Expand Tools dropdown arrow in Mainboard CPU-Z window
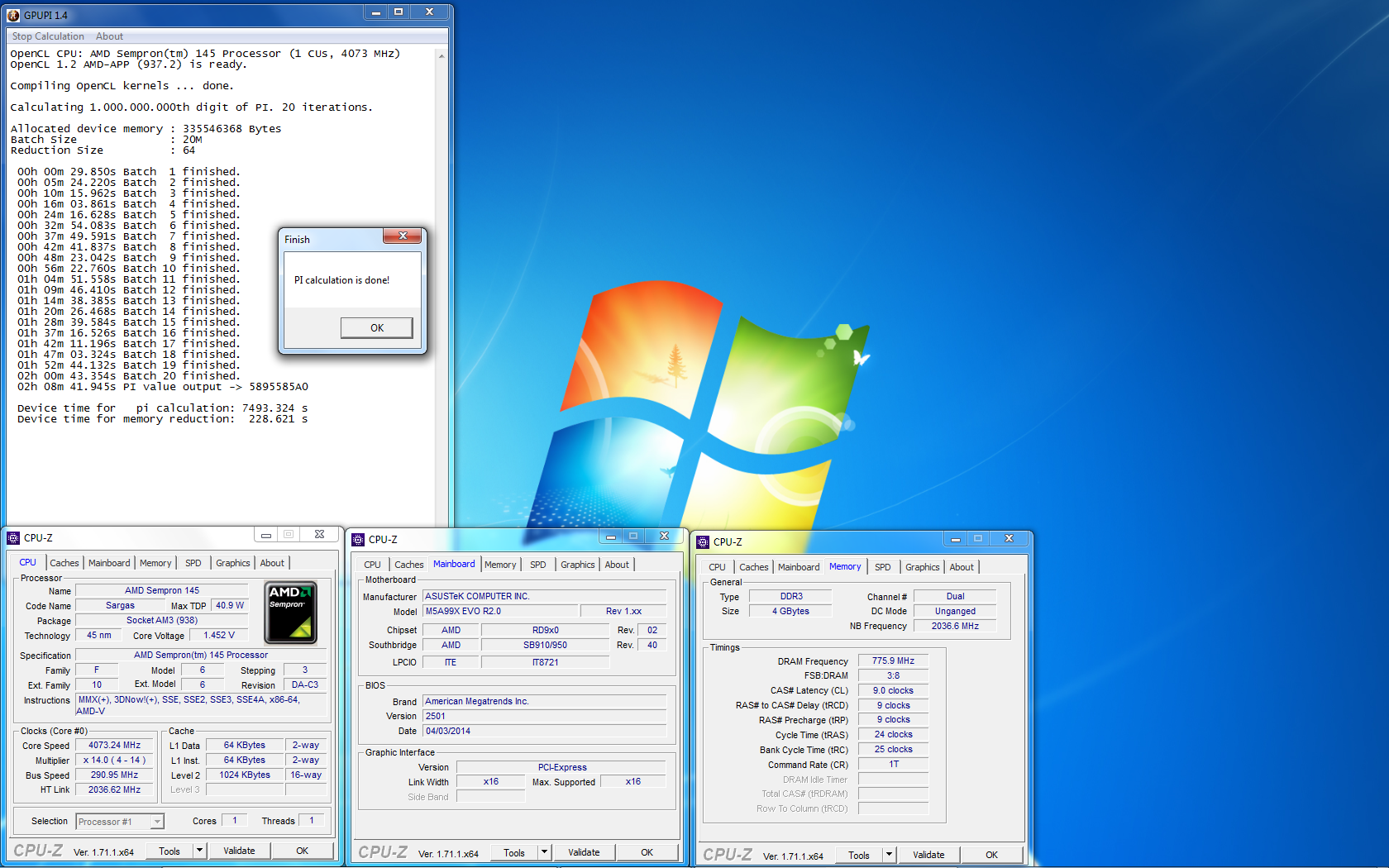 pyautogui.click(x=544, y=852)
